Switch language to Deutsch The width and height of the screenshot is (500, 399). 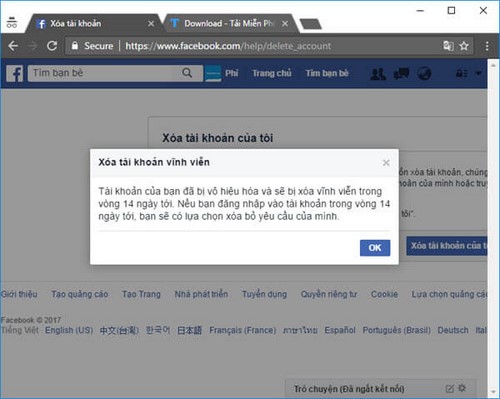pos(453,330)
